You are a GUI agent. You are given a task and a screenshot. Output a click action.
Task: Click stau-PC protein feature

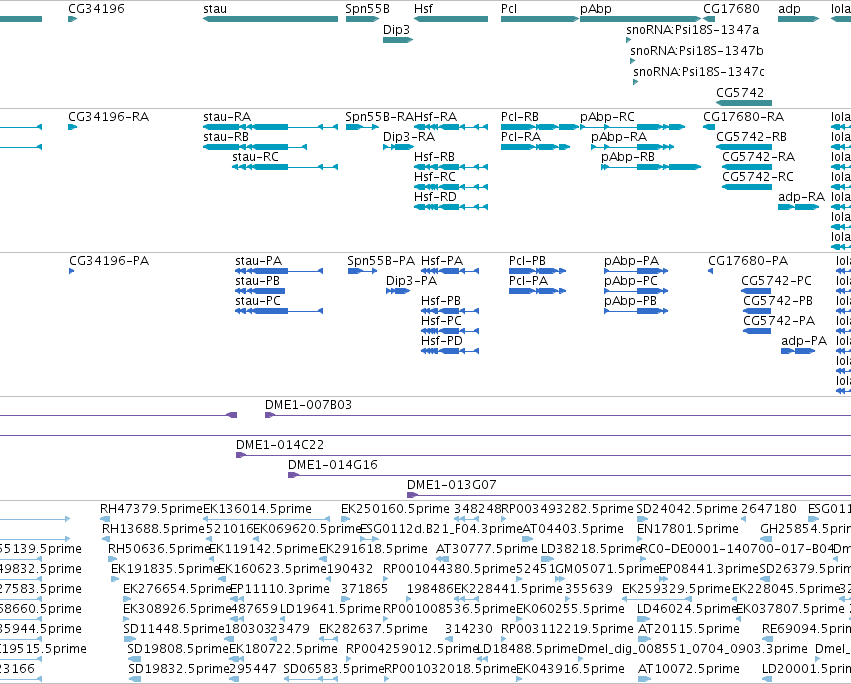tap(279, 311)
